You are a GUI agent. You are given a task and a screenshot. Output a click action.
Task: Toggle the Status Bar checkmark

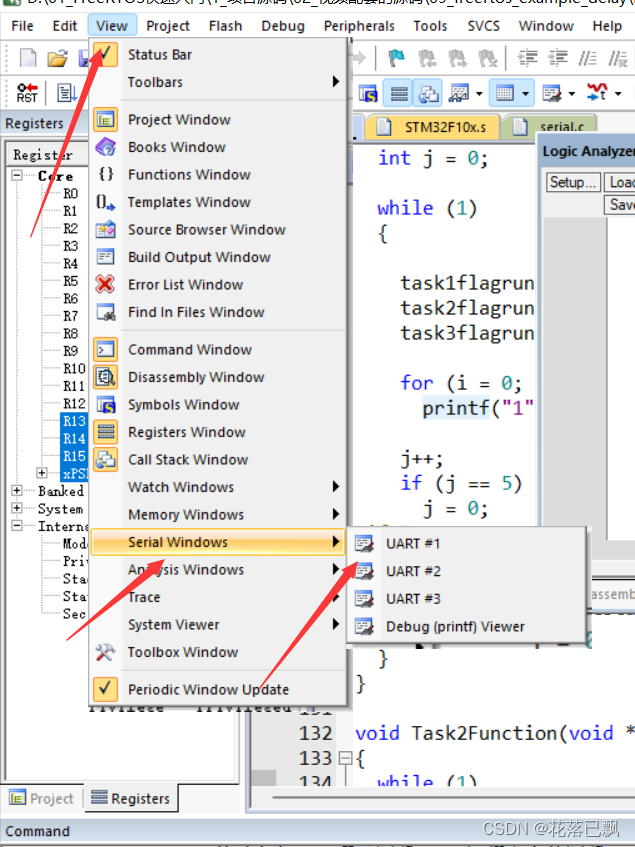click(105, 54)
